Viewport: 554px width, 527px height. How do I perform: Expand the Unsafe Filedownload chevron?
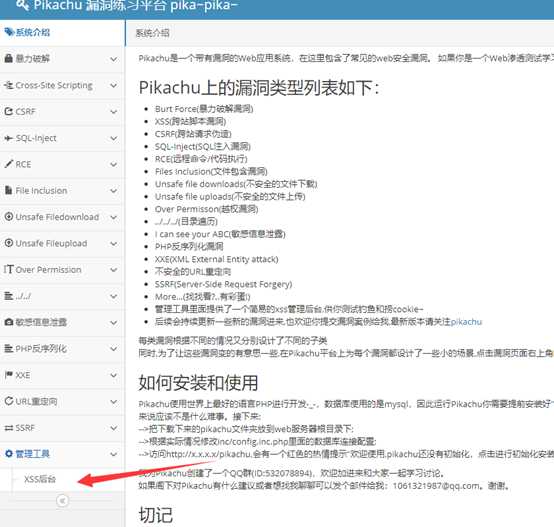point(113,217)
